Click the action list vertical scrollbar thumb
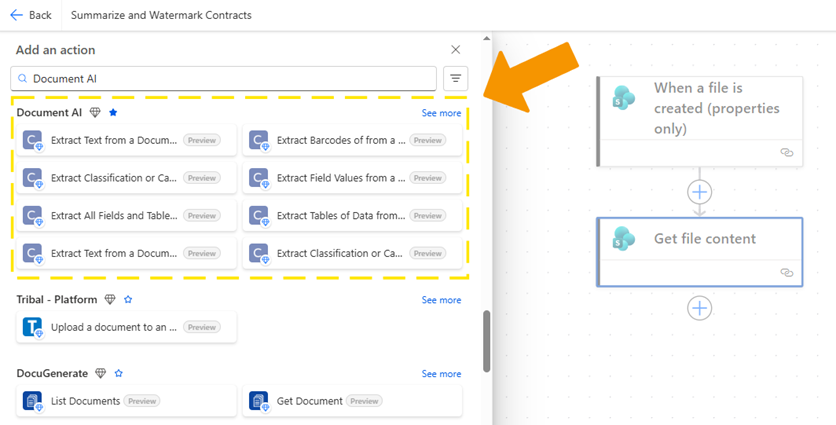 coord(486,341)
